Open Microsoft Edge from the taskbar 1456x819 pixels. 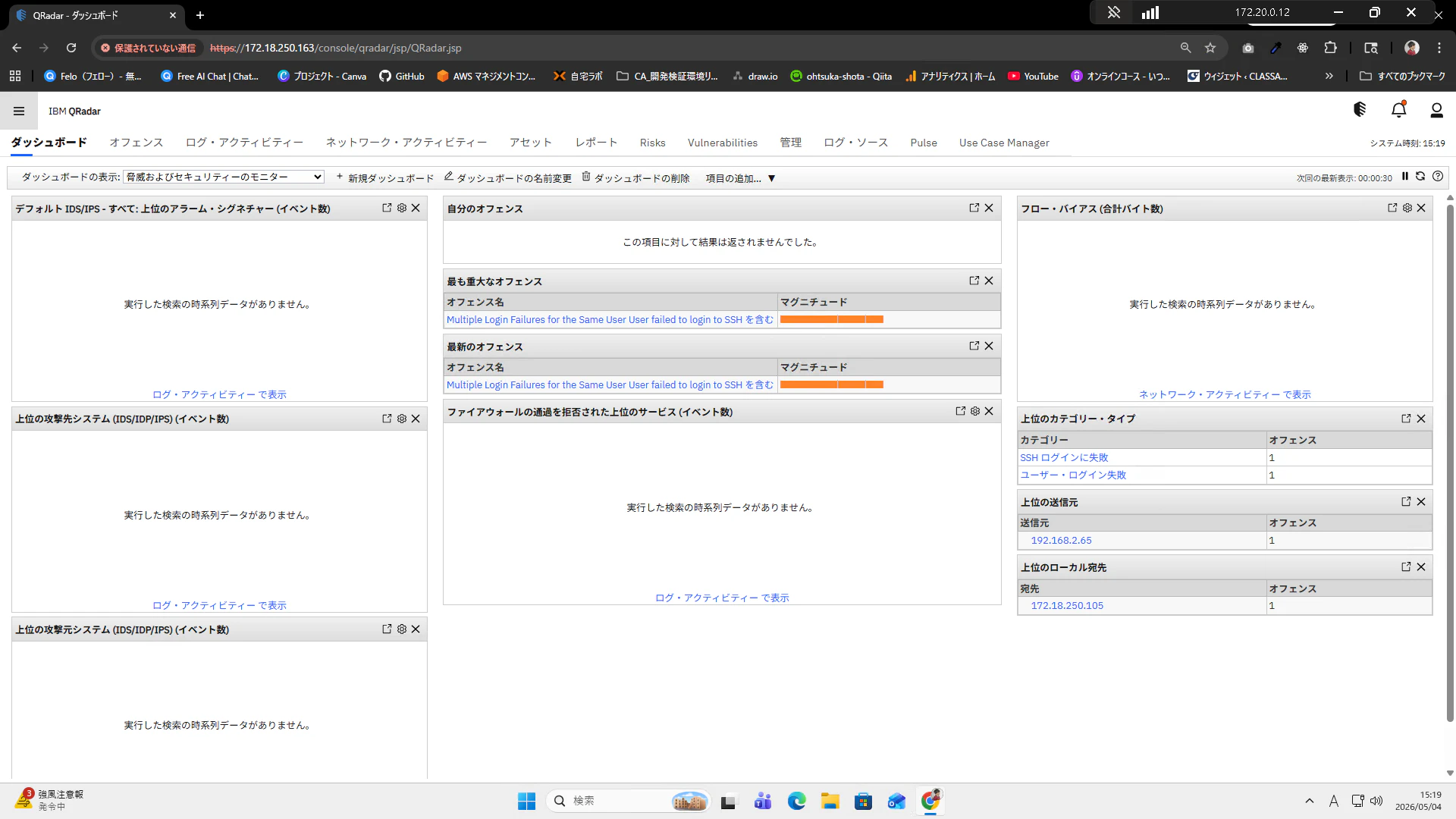coord(796,801)
